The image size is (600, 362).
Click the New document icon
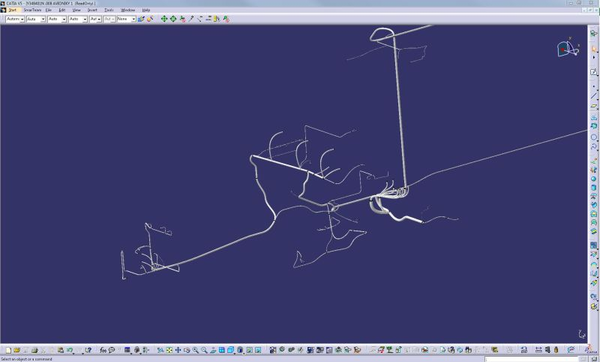[8, 350]
